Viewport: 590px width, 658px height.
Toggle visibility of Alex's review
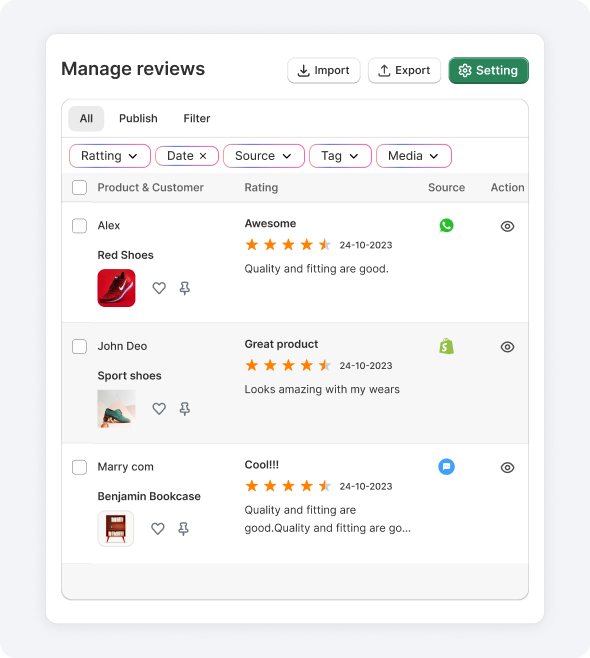coord(507,226)
